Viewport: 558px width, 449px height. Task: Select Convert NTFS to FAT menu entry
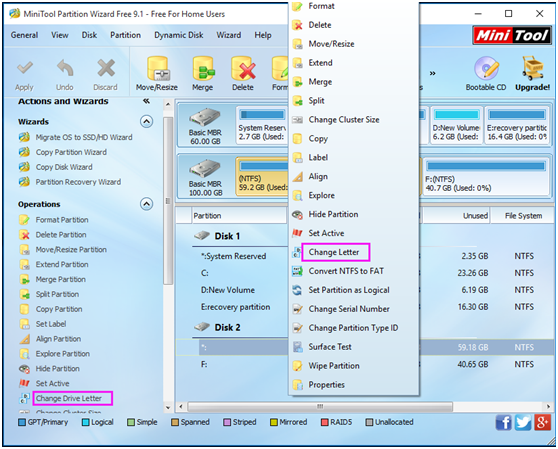point(346,271)
